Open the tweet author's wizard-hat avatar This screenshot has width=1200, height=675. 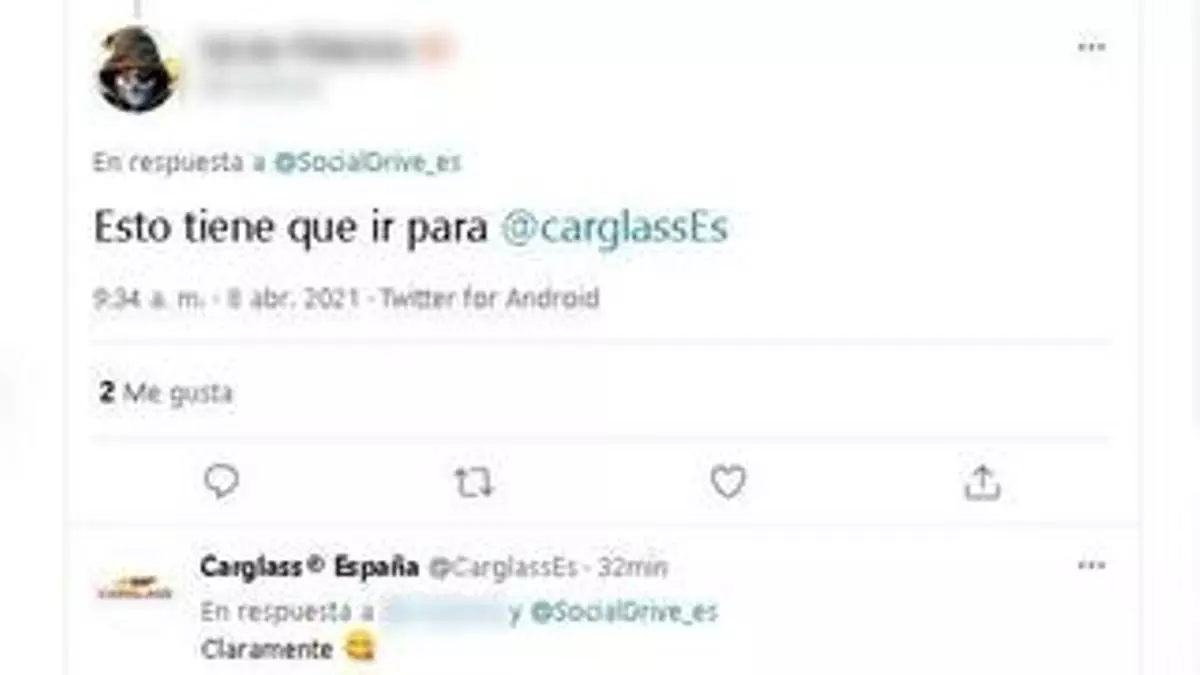point(138,70)
